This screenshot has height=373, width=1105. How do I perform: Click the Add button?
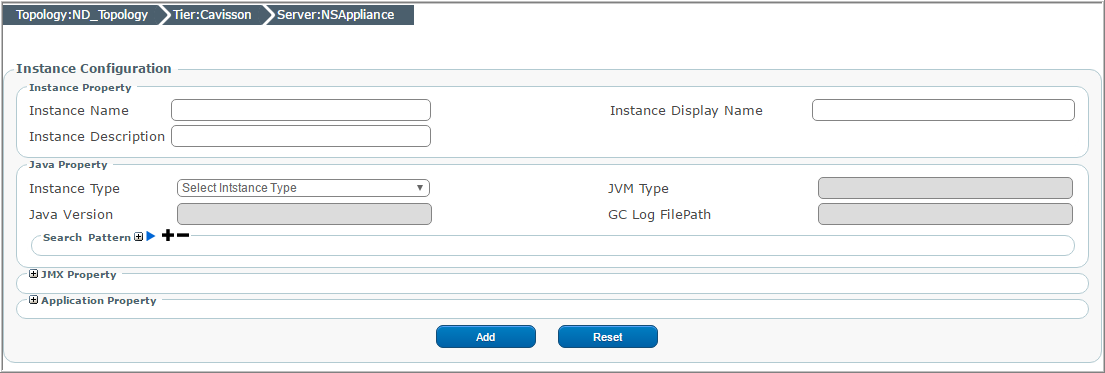point(486,337)
